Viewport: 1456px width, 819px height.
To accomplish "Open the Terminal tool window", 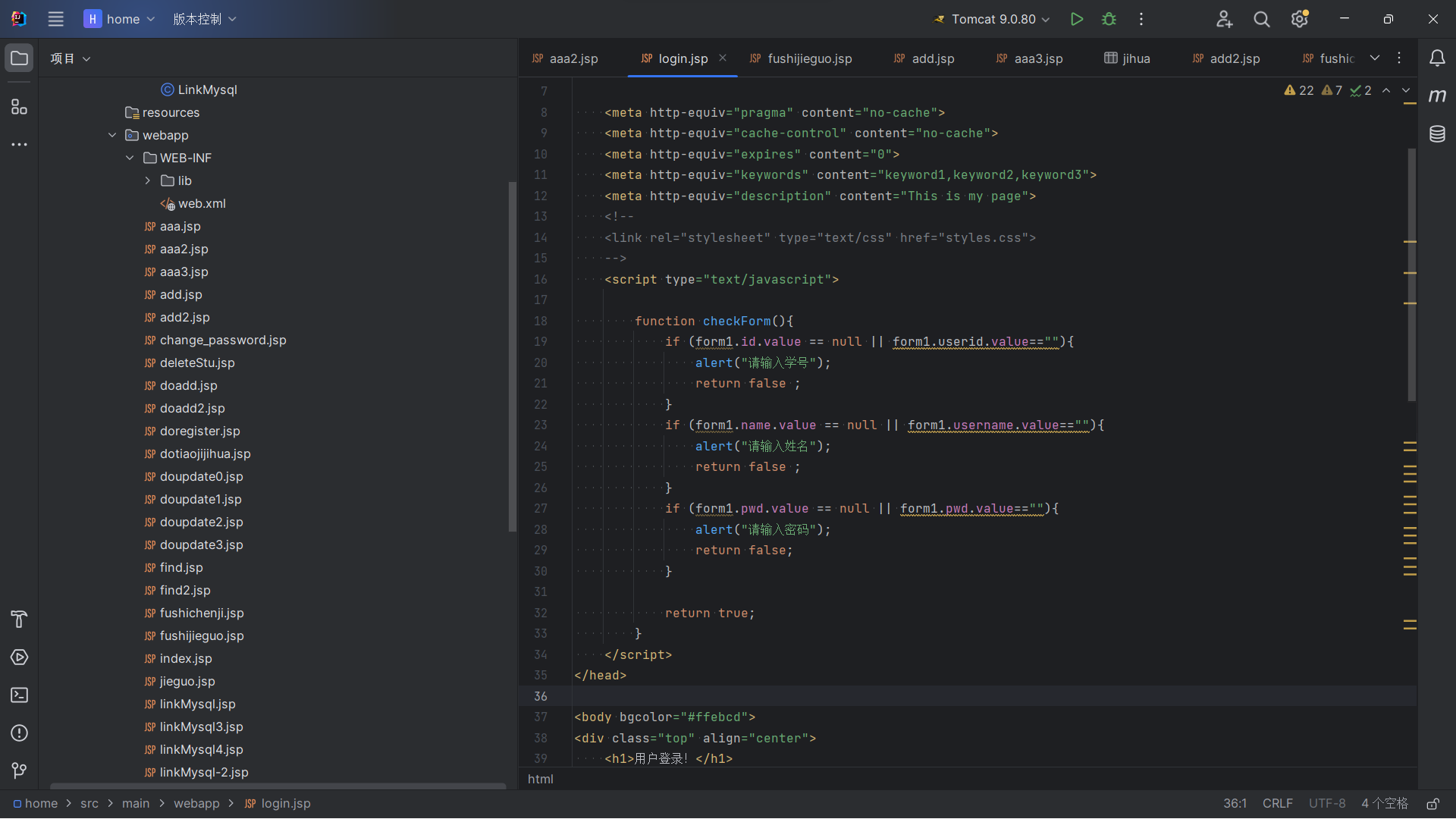I will [x=19, y=695].
